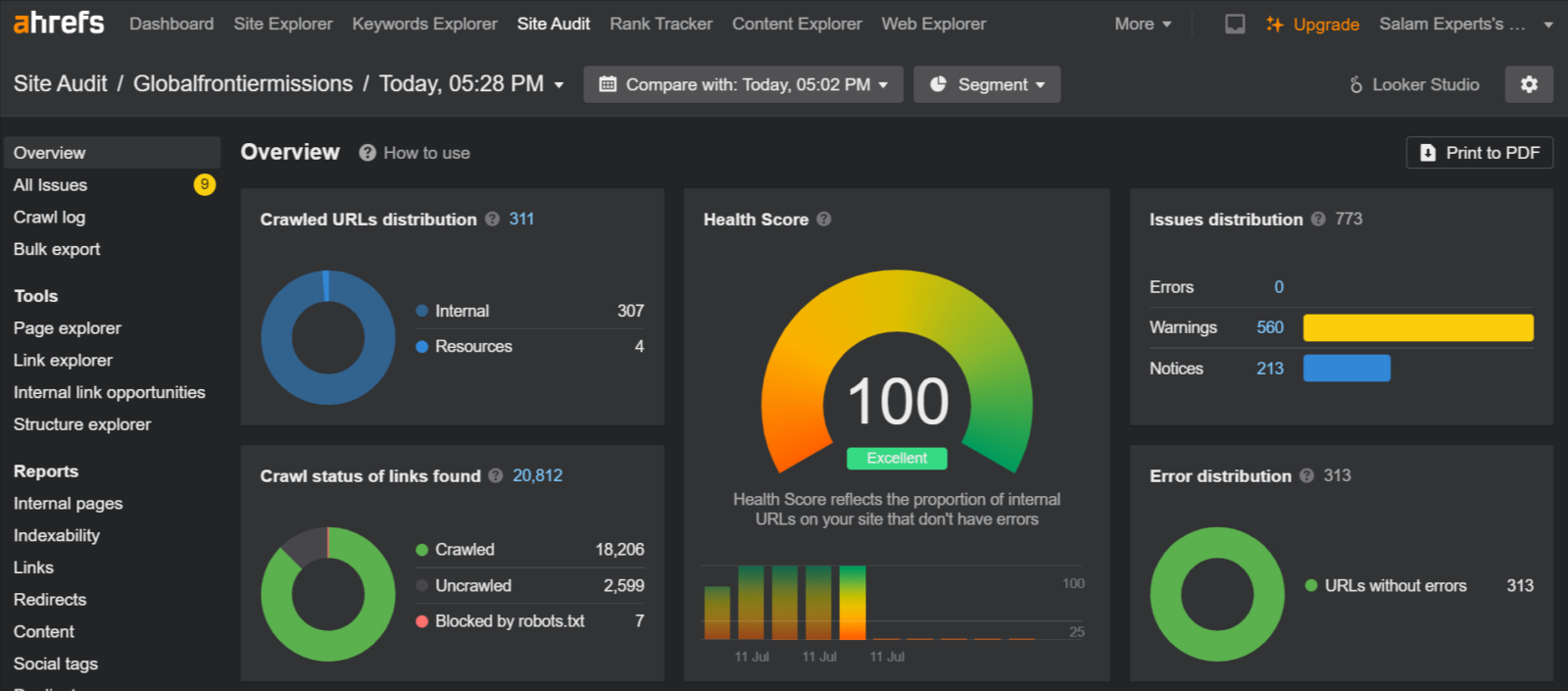Open the Salam Experts's account dropdown
This screenshot has width=1568, height=691.
pyautogui.click(x=1466, y=24)
